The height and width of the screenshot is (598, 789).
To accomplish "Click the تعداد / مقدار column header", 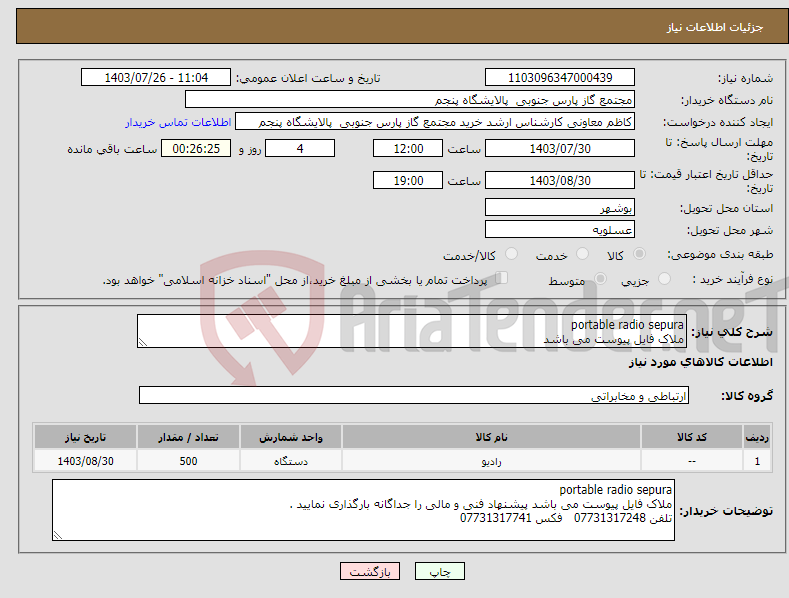I will point(188,437).
